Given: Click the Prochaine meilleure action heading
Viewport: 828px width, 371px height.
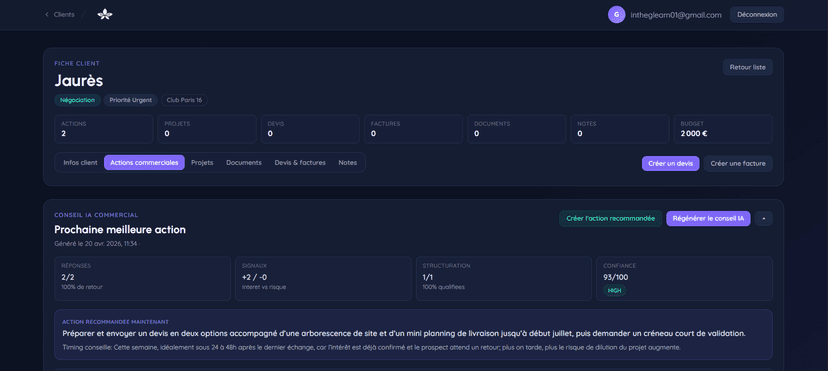Looking at the screenshot, I should pyautogui.click(x=120, y=230).
